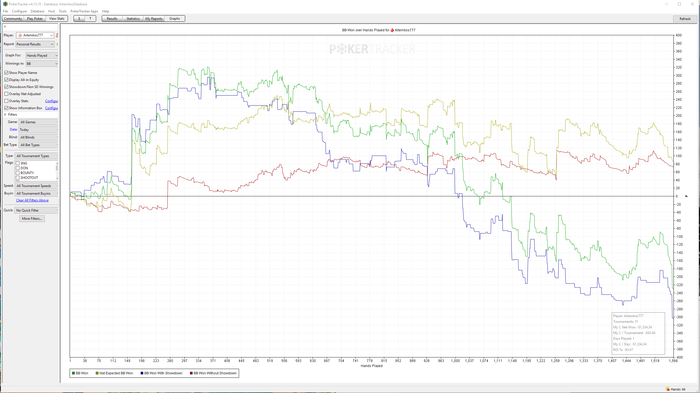The image size is (700, 393).
Task: Open the Bet Type filter dropdown
Action: (x=38, y=145)
